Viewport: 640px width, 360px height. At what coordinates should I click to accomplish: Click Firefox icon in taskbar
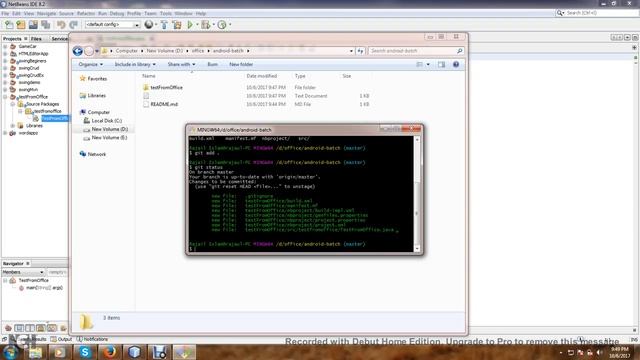point(109,352)
